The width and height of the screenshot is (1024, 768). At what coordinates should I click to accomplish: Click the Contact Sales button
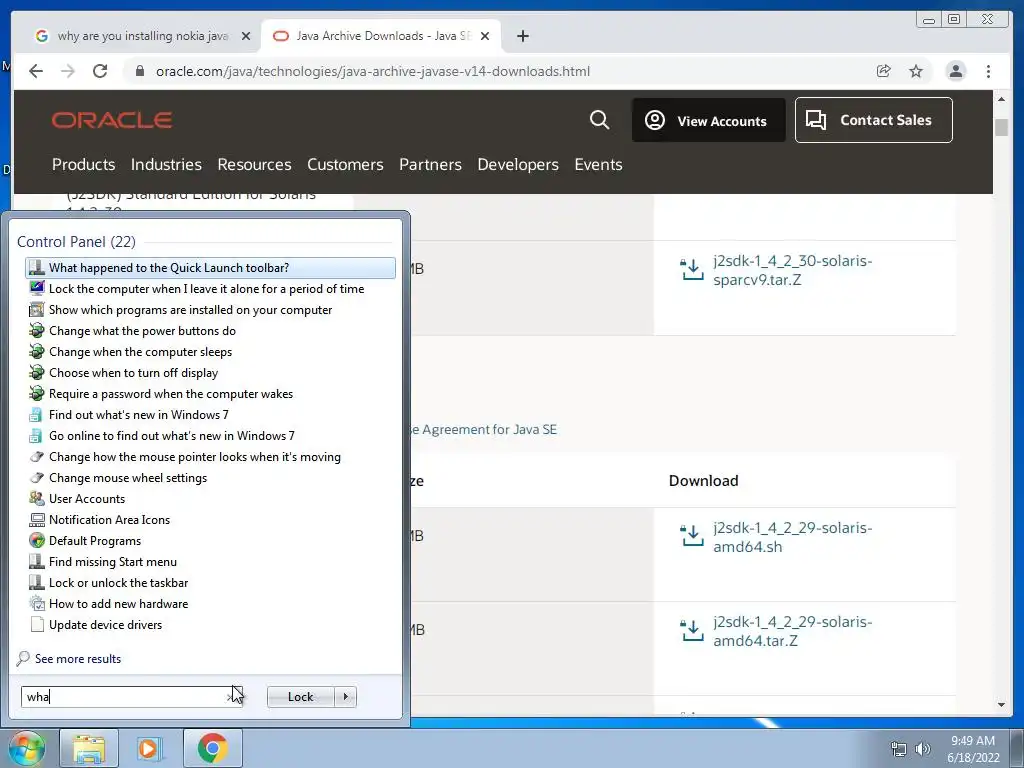(x=873, y=120)
